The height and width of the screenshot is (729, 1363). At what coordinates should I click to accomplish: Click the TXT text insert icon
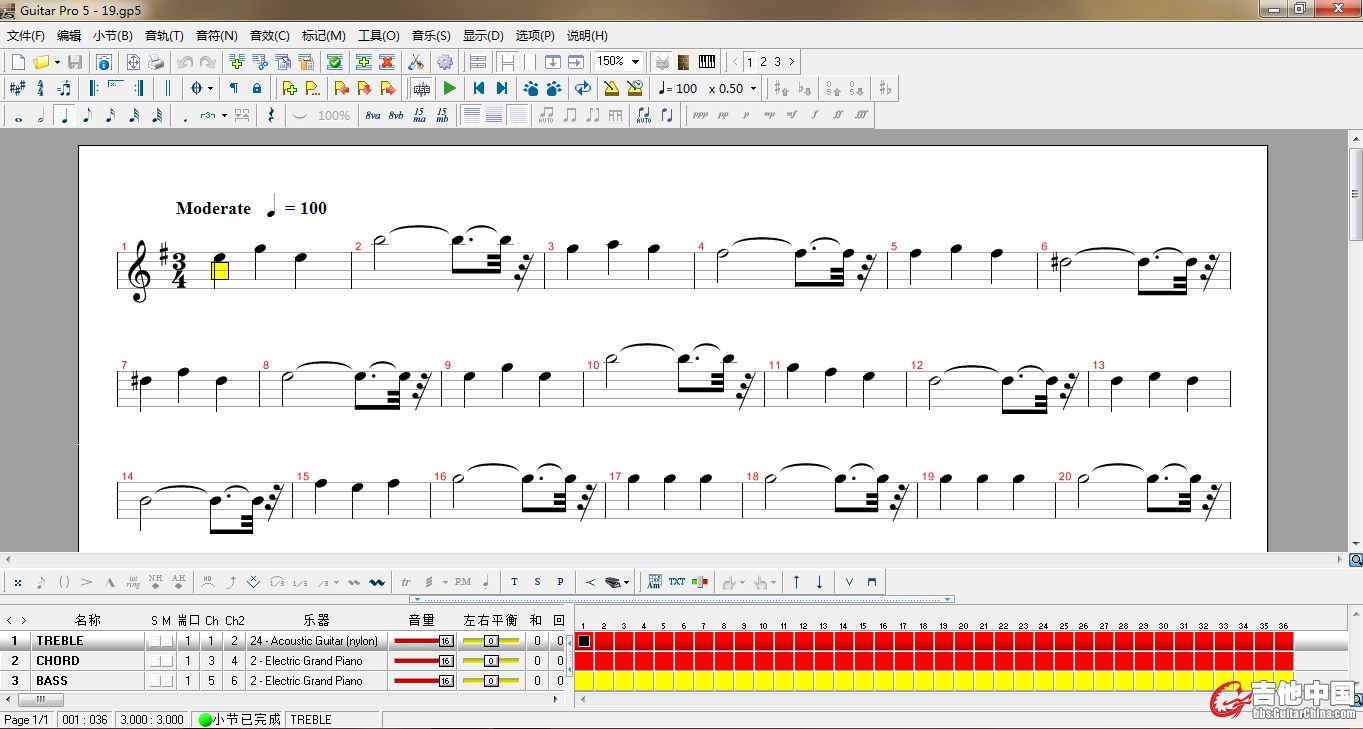677,582
